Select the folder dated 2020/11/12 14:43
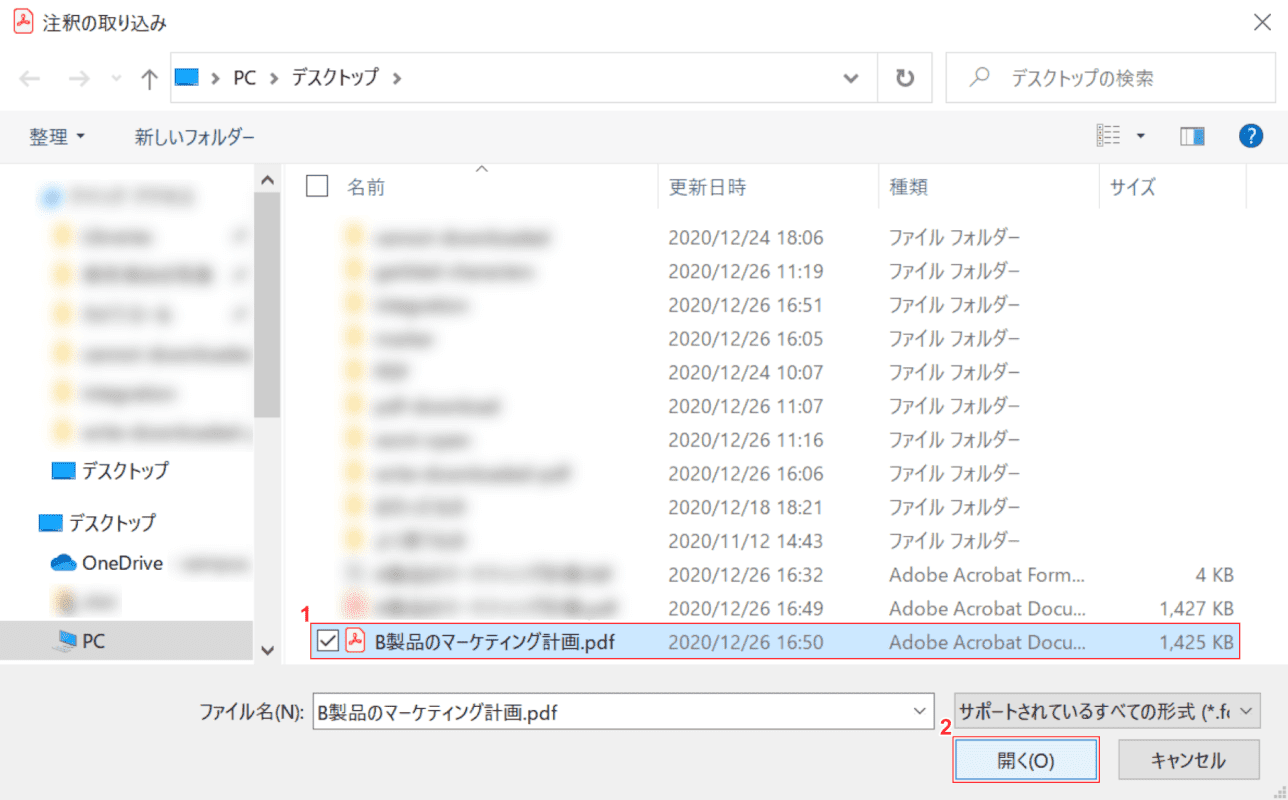Screen dimensions: 1288x800 [x=774, y=541]
